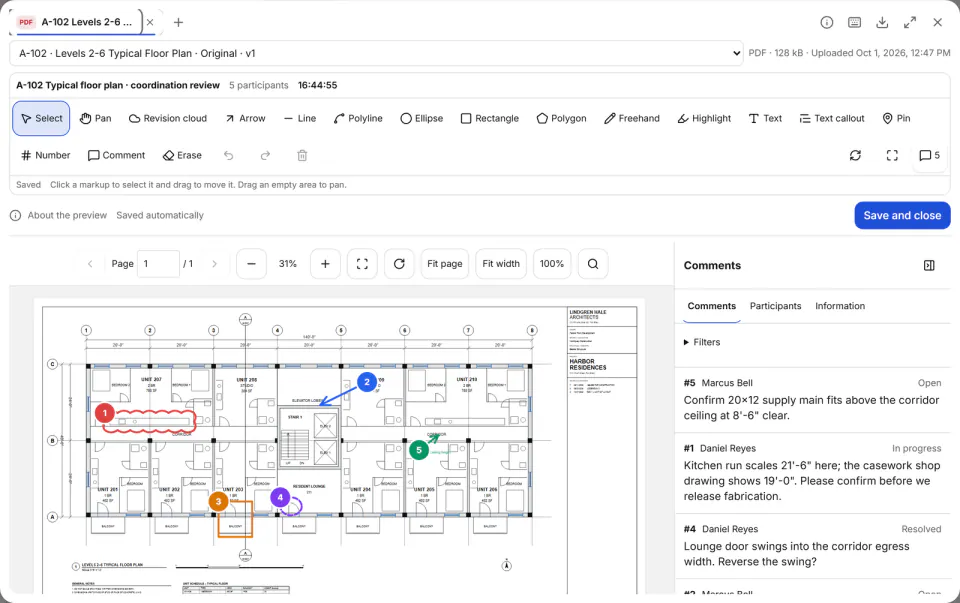Click the 5 participants label

[x=258, y=85]
